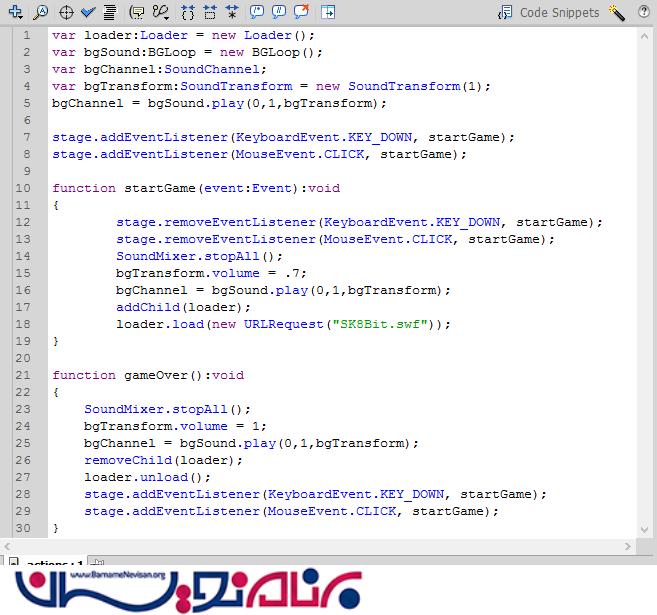Click line number 1 in the gutter
This screenshot has width=657, height=615.
pos(27,35)
